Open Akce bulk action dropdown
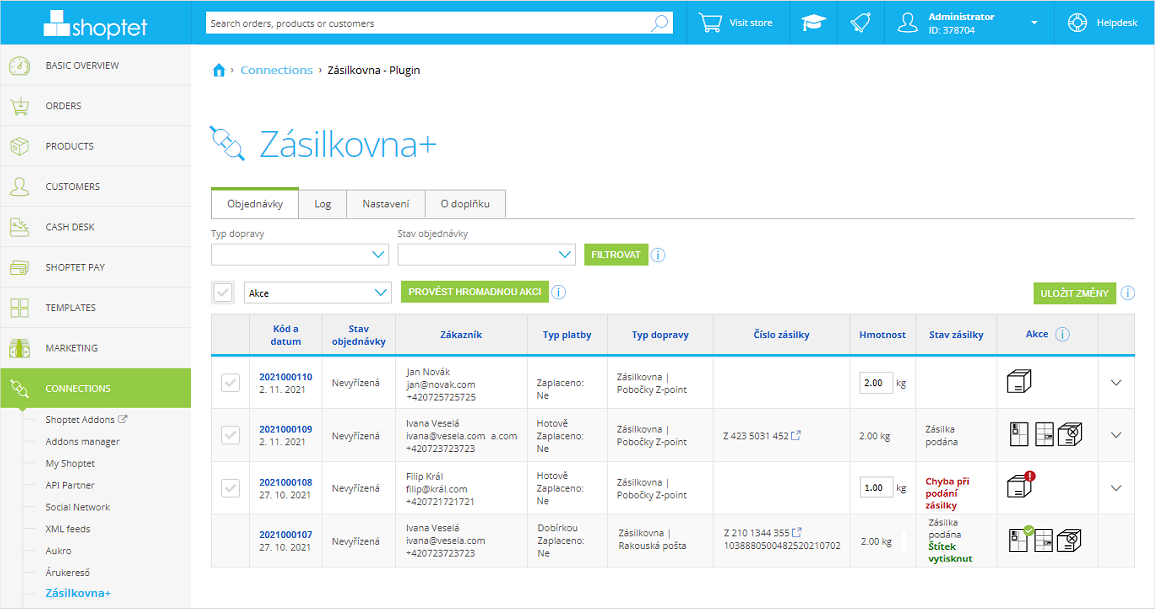This screenshot has height=609, width=1155. click(x=317, y=293)
